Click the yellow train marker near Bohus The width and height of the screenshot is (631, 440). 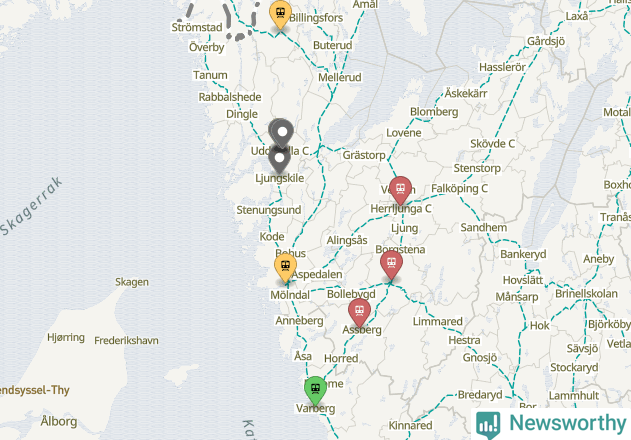285,266
